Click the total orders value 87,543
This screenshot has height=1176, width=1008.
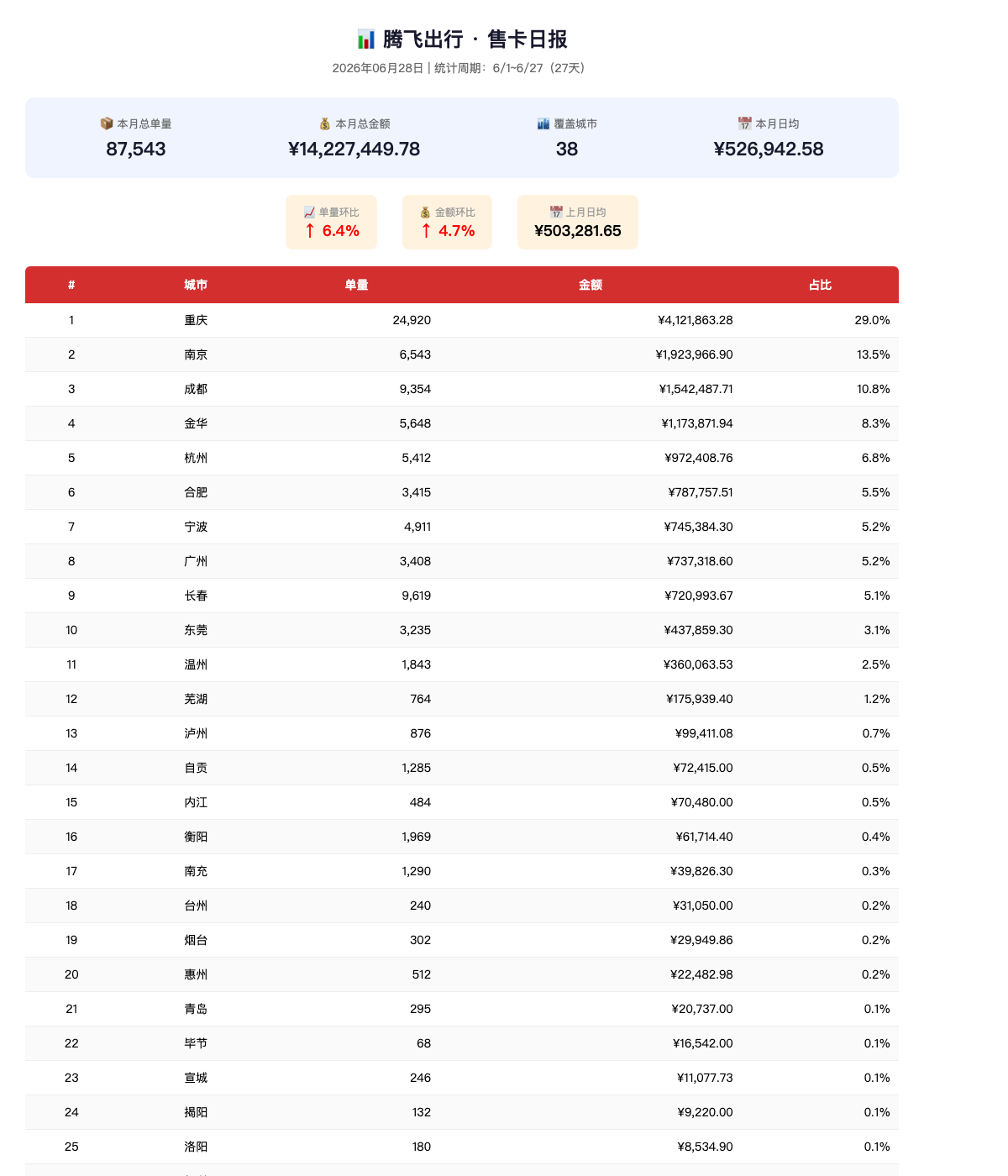pos(136,149)
